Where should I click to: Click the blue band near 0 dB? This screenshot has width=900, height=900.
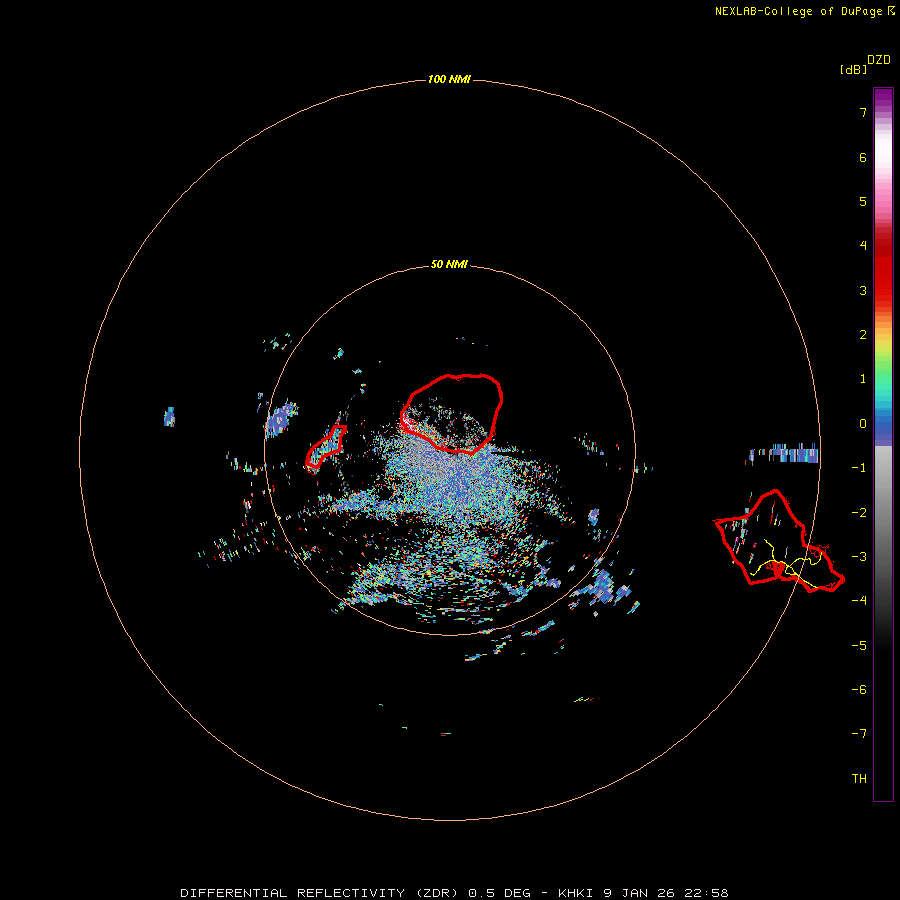pos(883,428)
